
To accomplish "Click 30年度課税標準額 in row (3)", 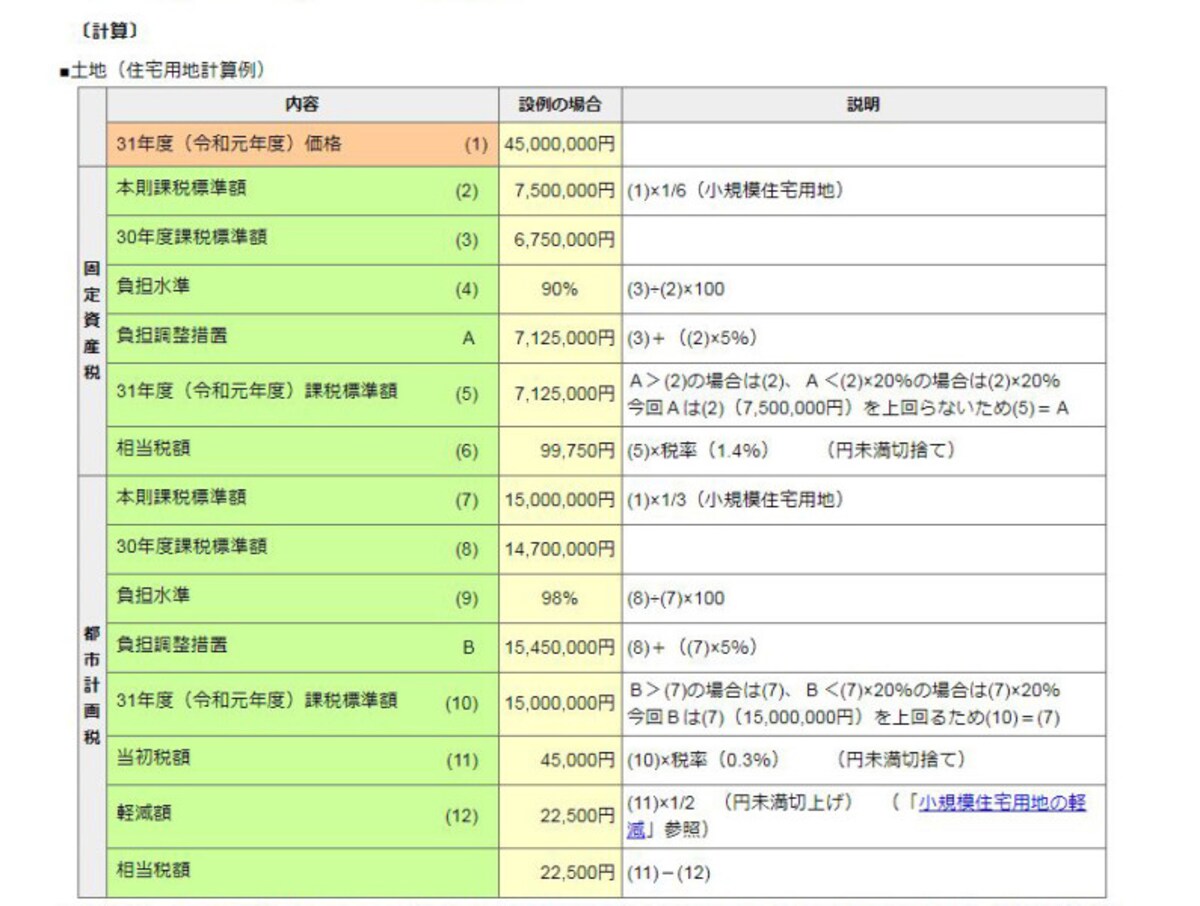I will (191, 238).
